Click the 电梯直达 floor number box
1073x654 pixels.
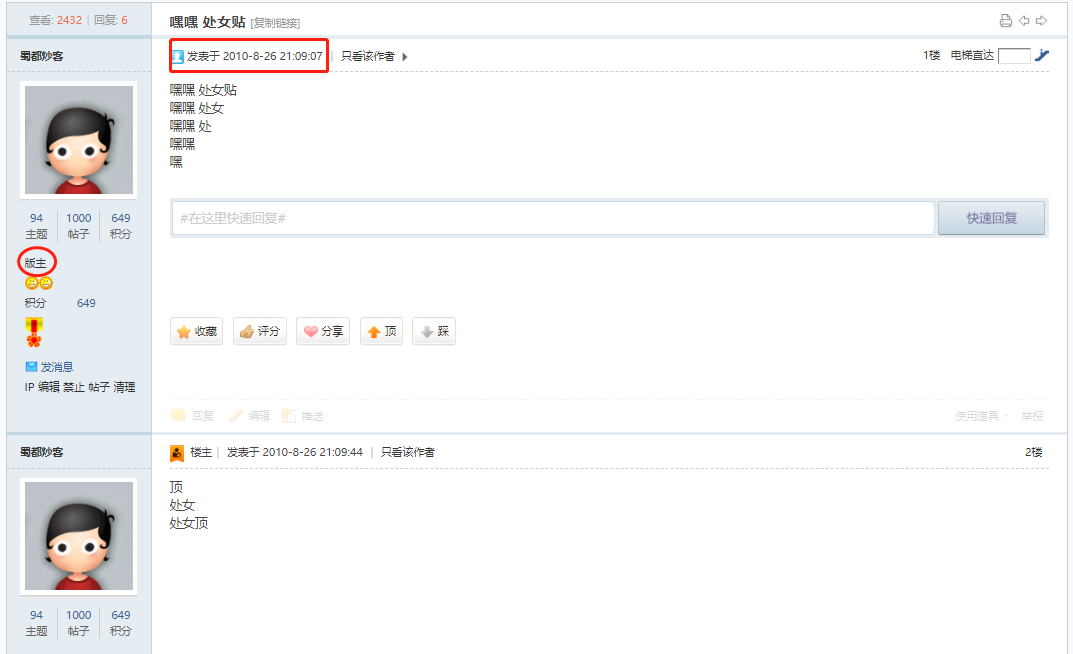click(1014, 55)
